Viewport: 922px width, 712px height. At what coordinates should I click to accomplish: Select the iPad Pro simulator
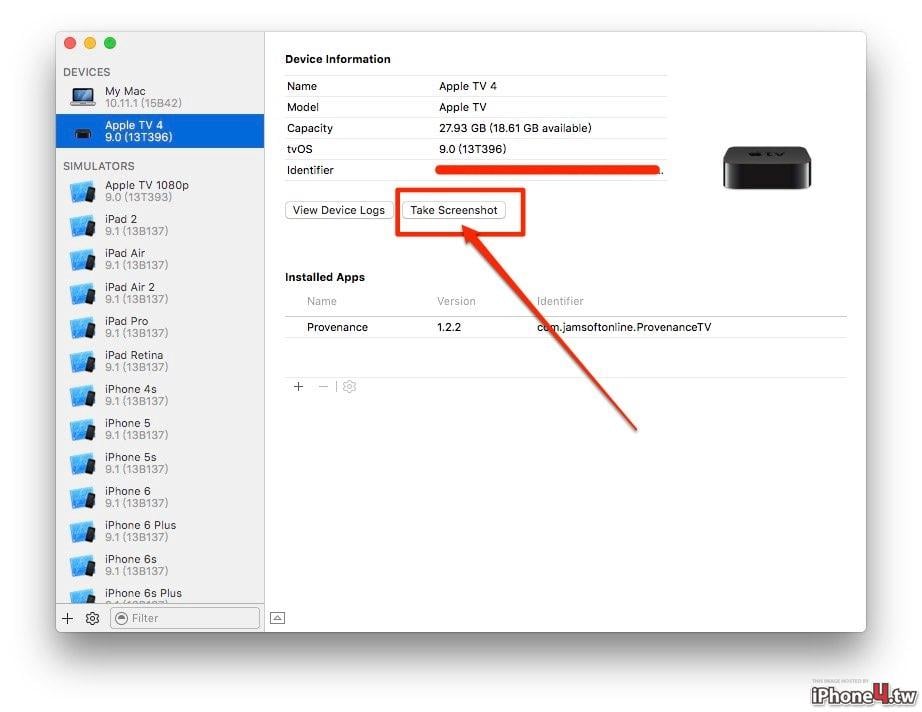tap(160, 327)
